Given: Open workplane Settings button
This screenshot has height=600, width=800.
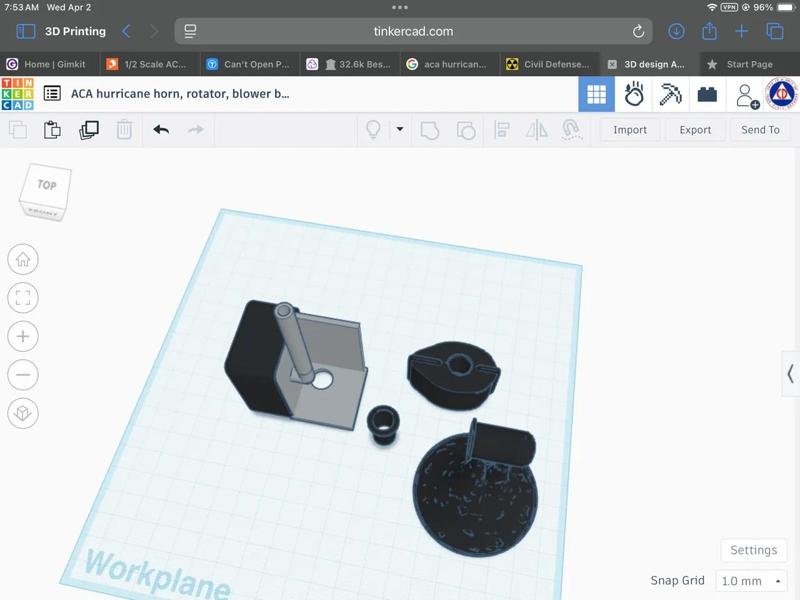Looking at the screenshot, I should pyautogui.click(x=754, y=550).
